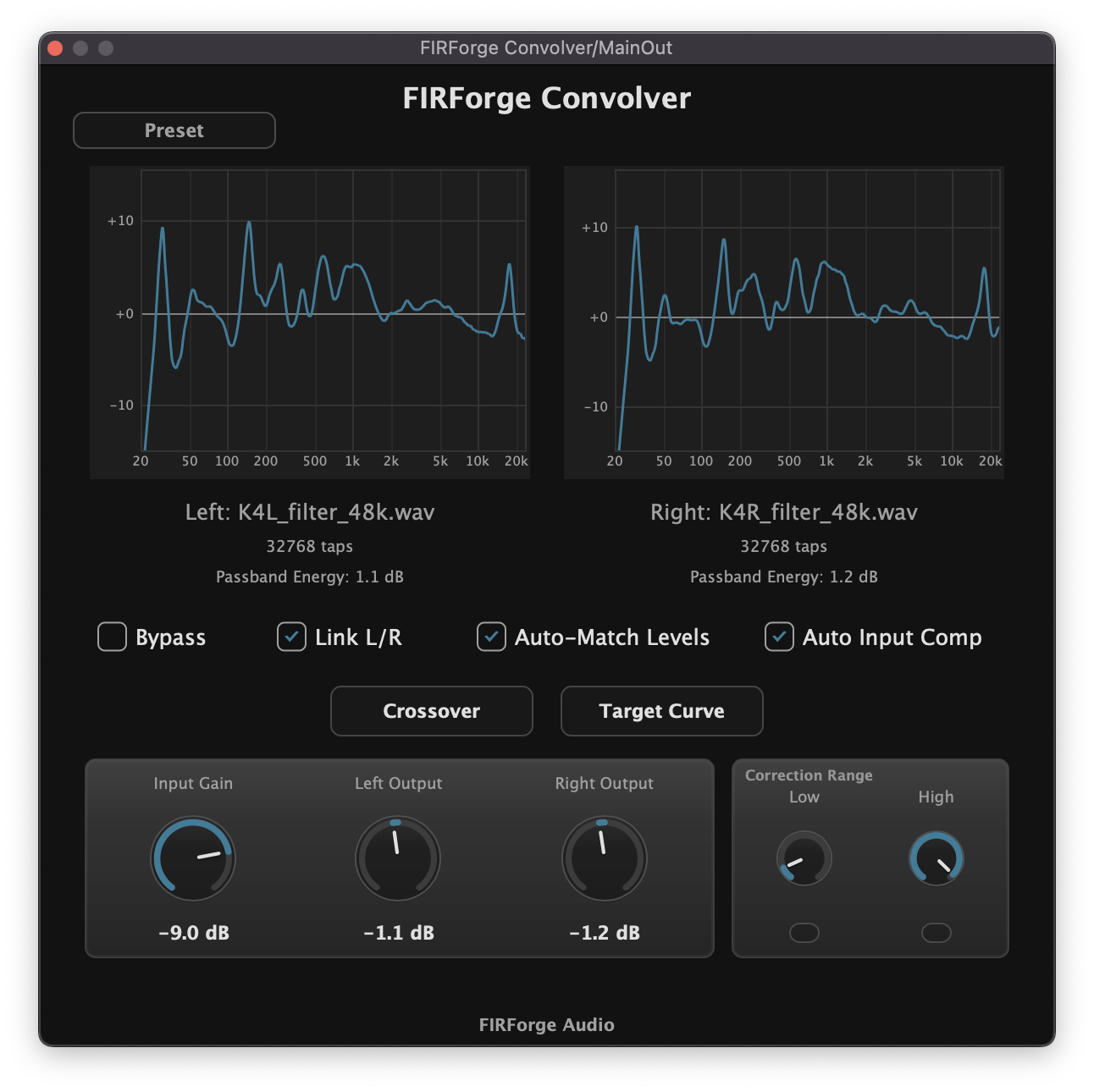Click the Left: K4L_filter_48k.wav filename
Screen dimensions: 1094x1092
[310, 512]
